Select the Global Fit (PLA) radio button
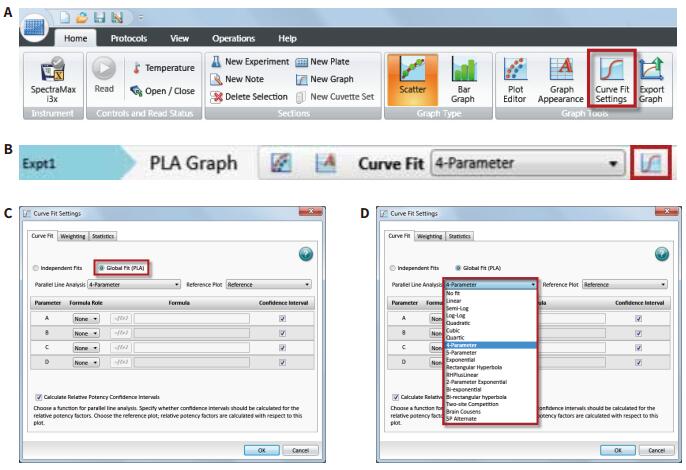Viewport: 686px width, 470px height. [x=101, y=268]
